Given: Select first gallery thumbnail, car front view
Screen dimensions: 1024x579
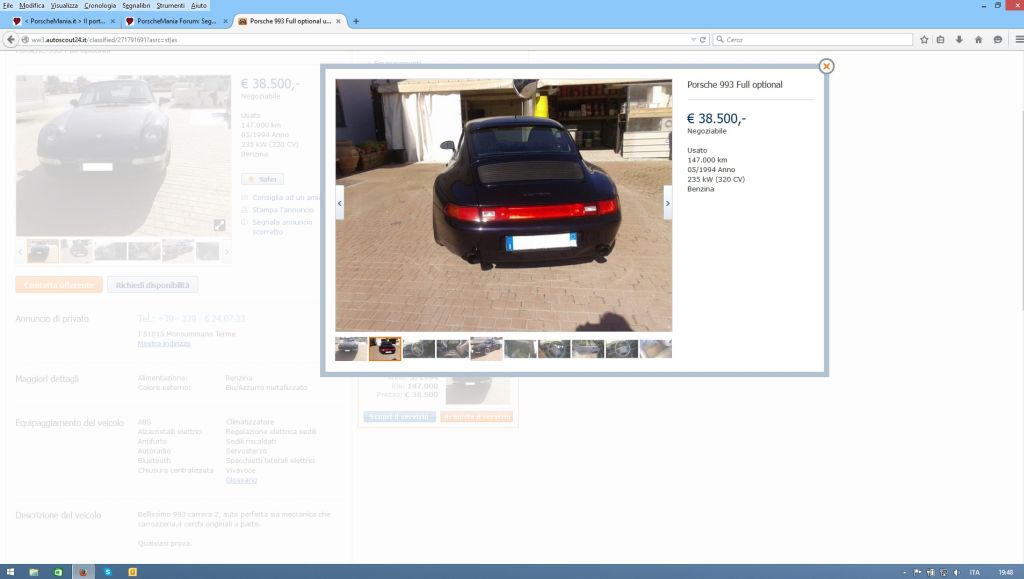Looking at the screenshot, I should click(x=351, y=349).
